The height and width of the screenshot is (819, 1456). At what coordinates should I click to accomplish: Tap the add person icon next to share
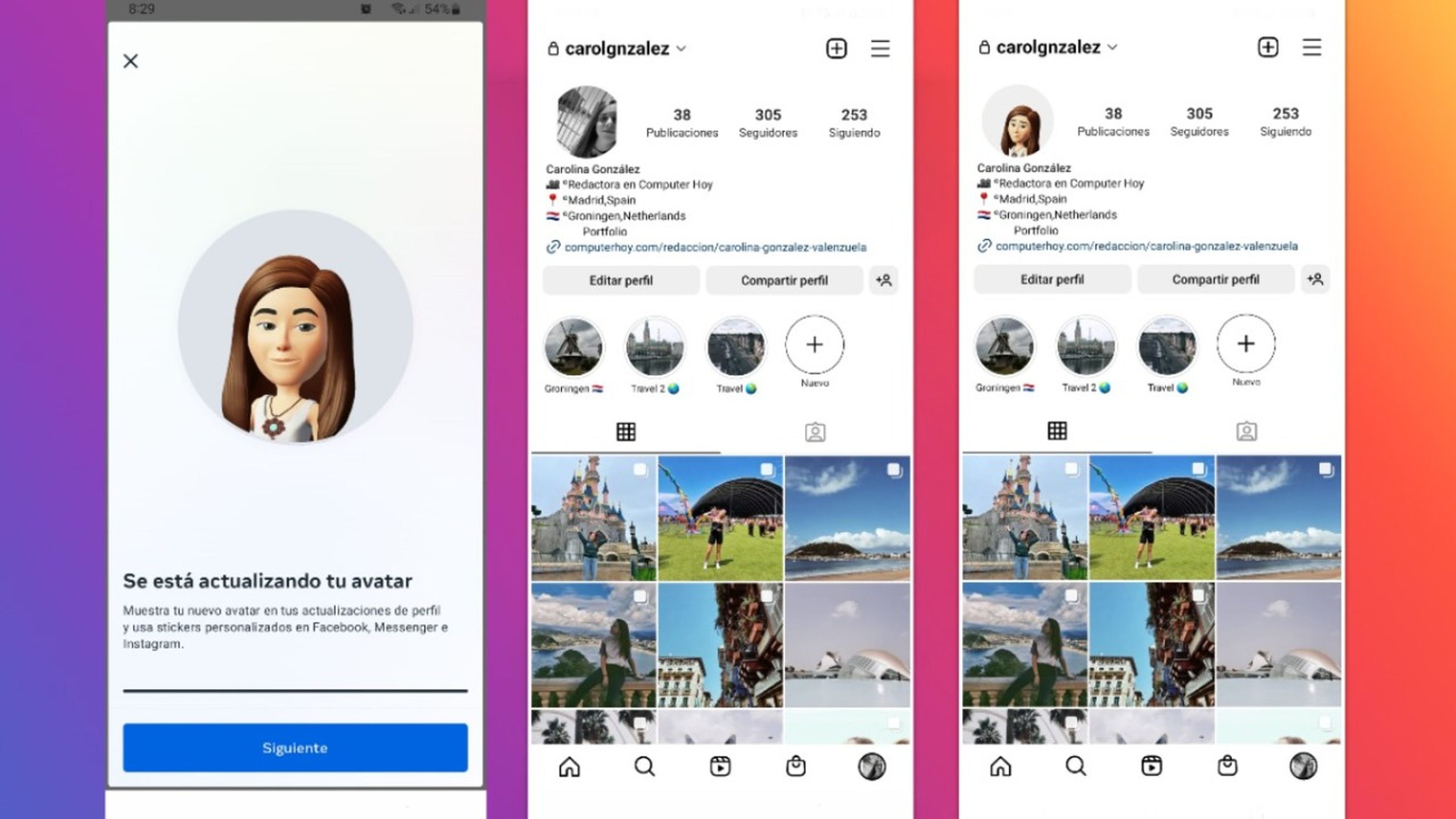[x=884, y=279]
